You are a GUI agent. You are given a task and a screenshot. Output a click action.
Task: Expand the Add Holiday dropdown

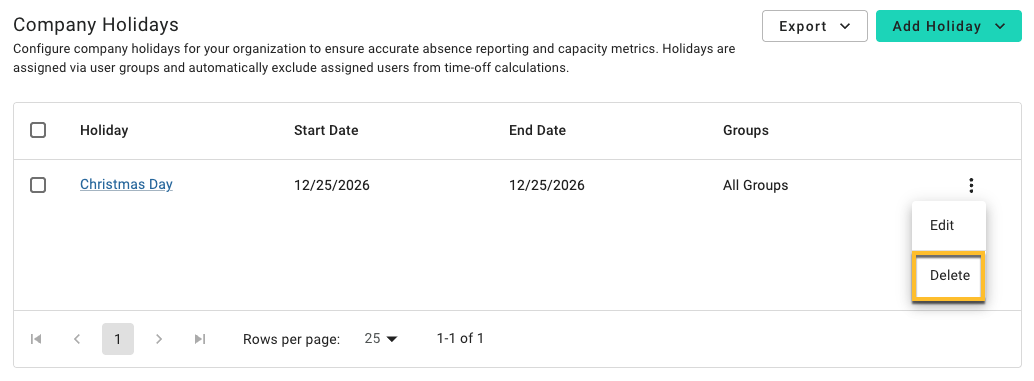[x=948, y=26]
